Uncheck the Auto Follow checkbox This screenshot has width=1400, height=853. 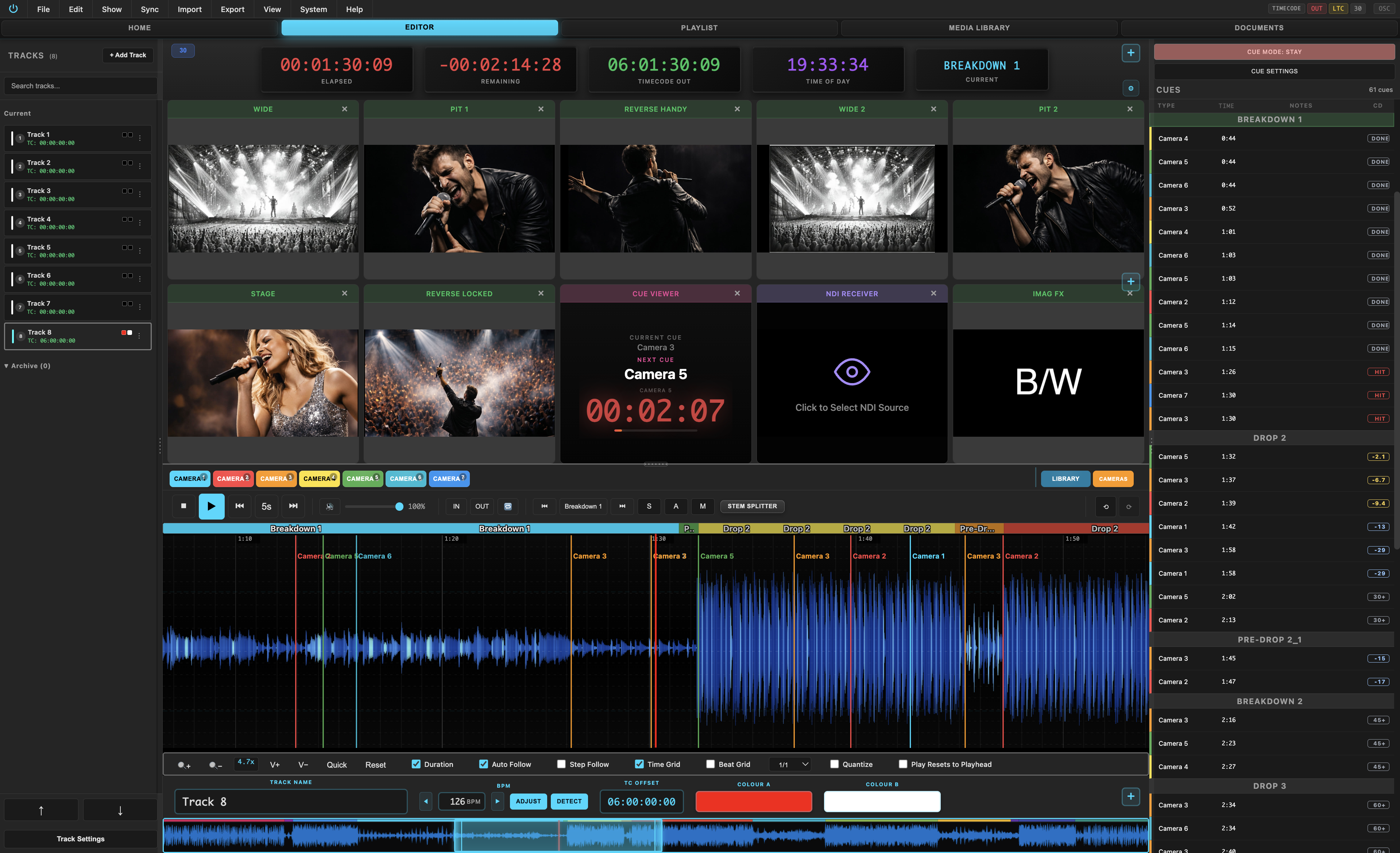(x=484, y=764)
